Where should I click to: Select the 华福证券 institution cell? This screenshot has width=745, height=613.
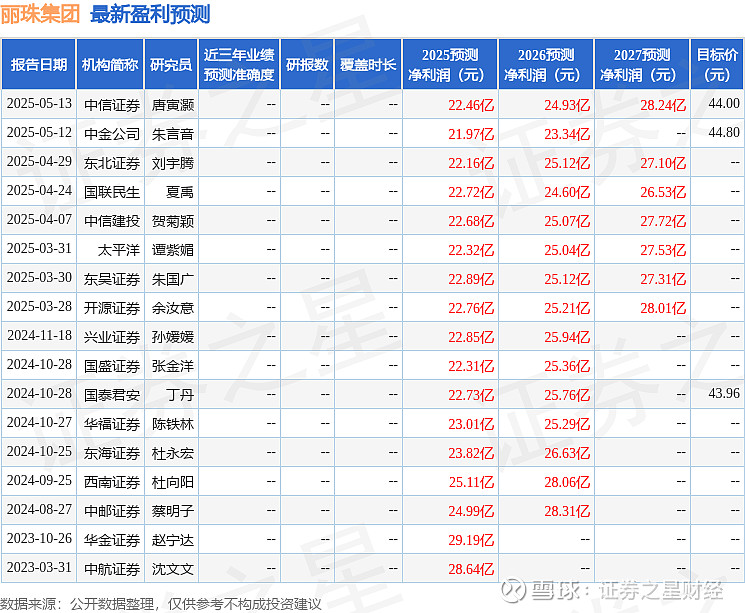click(112, 424)
